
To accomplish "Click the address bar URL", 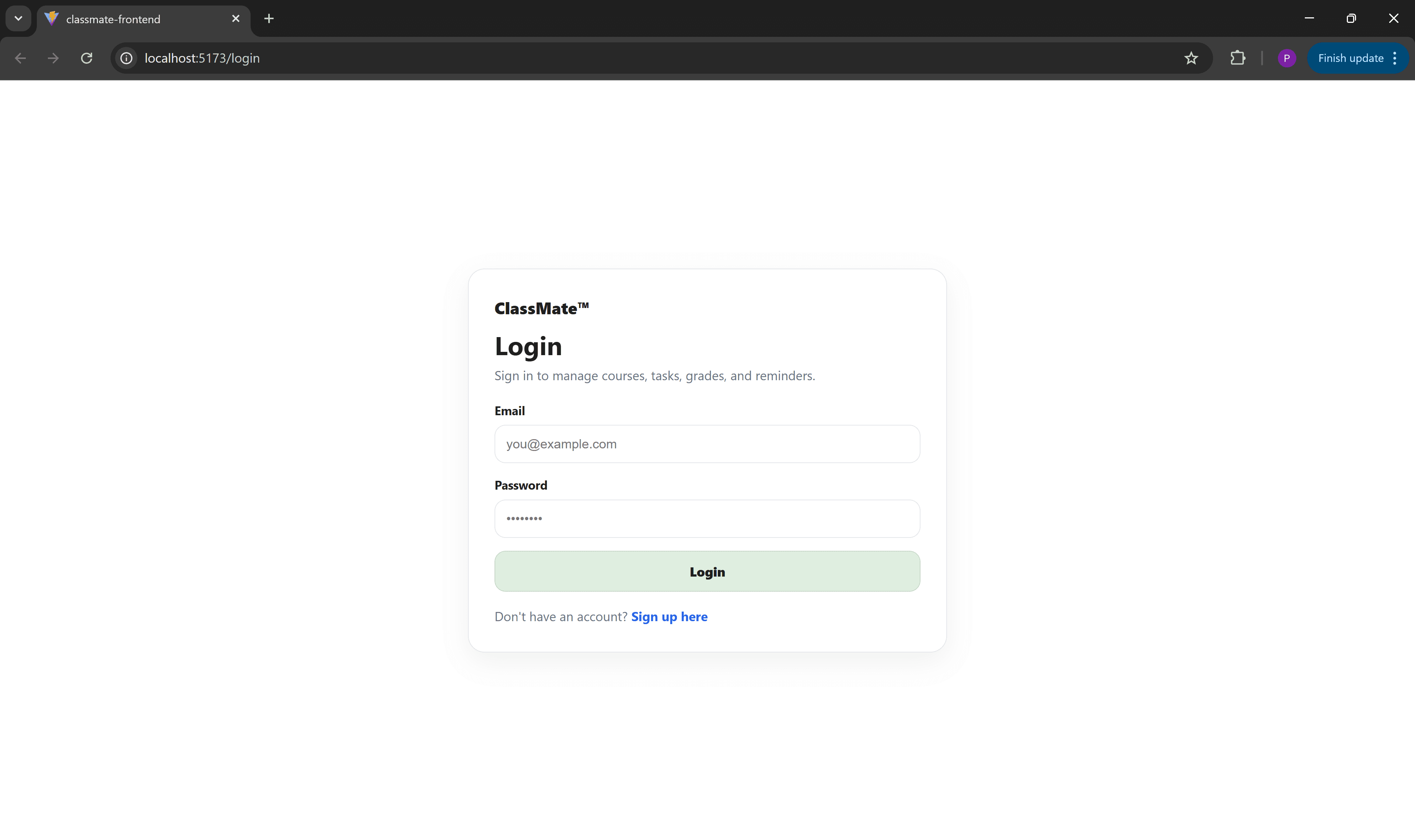I will pyautogui.click(x=202, y=58).
